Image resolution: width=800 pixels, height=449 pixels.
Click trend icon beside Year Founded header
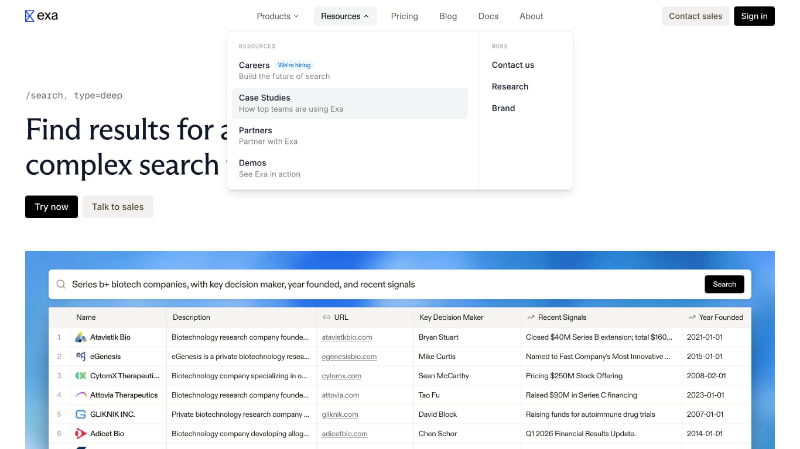click(692, 317)
